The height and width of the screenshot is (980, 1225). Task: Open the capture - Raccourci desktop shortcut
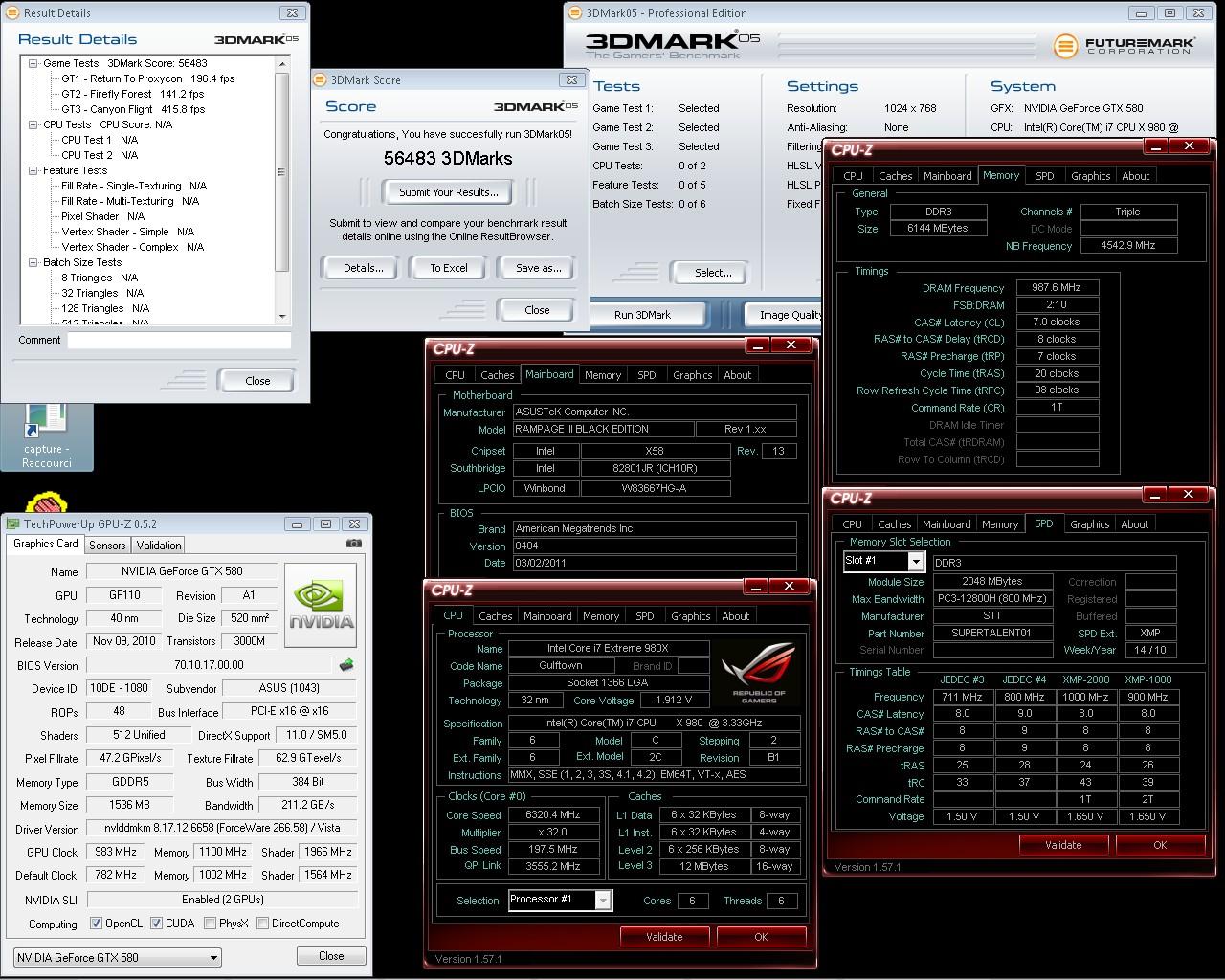coord(47,436)
